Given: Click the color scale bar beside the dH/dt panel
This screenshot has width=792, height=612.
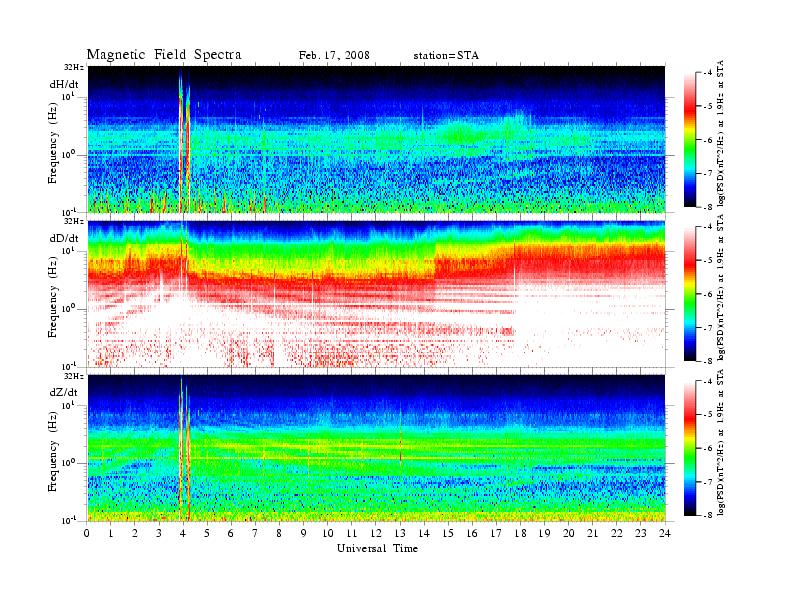Looking at the screenshot, I should pyautogui.click(x=690, y=140).
